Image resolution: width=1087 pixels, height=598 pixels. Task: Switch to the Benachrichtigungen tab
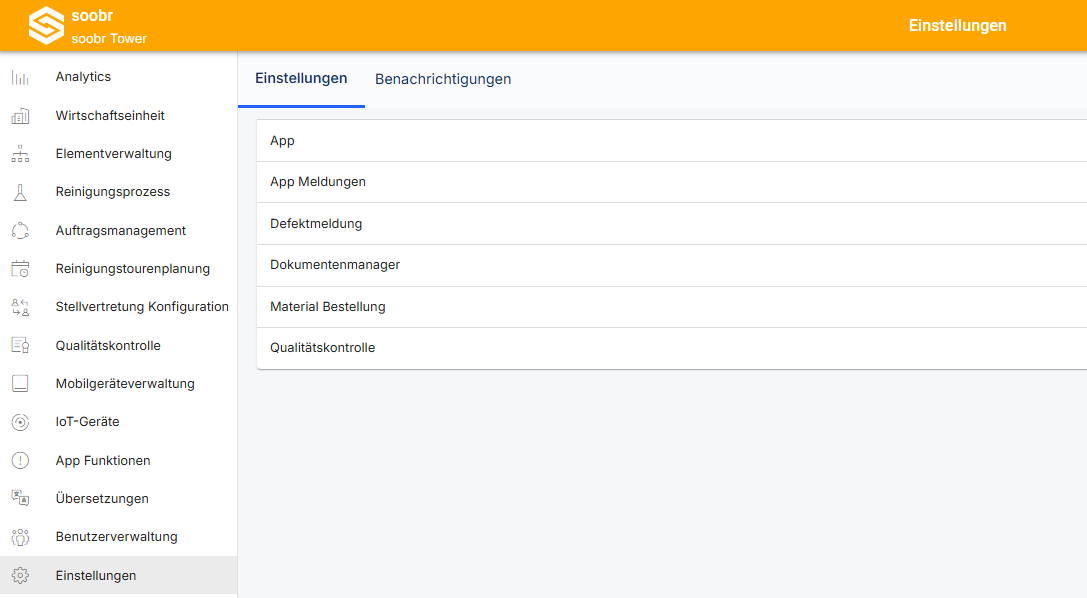click(443, 79)
